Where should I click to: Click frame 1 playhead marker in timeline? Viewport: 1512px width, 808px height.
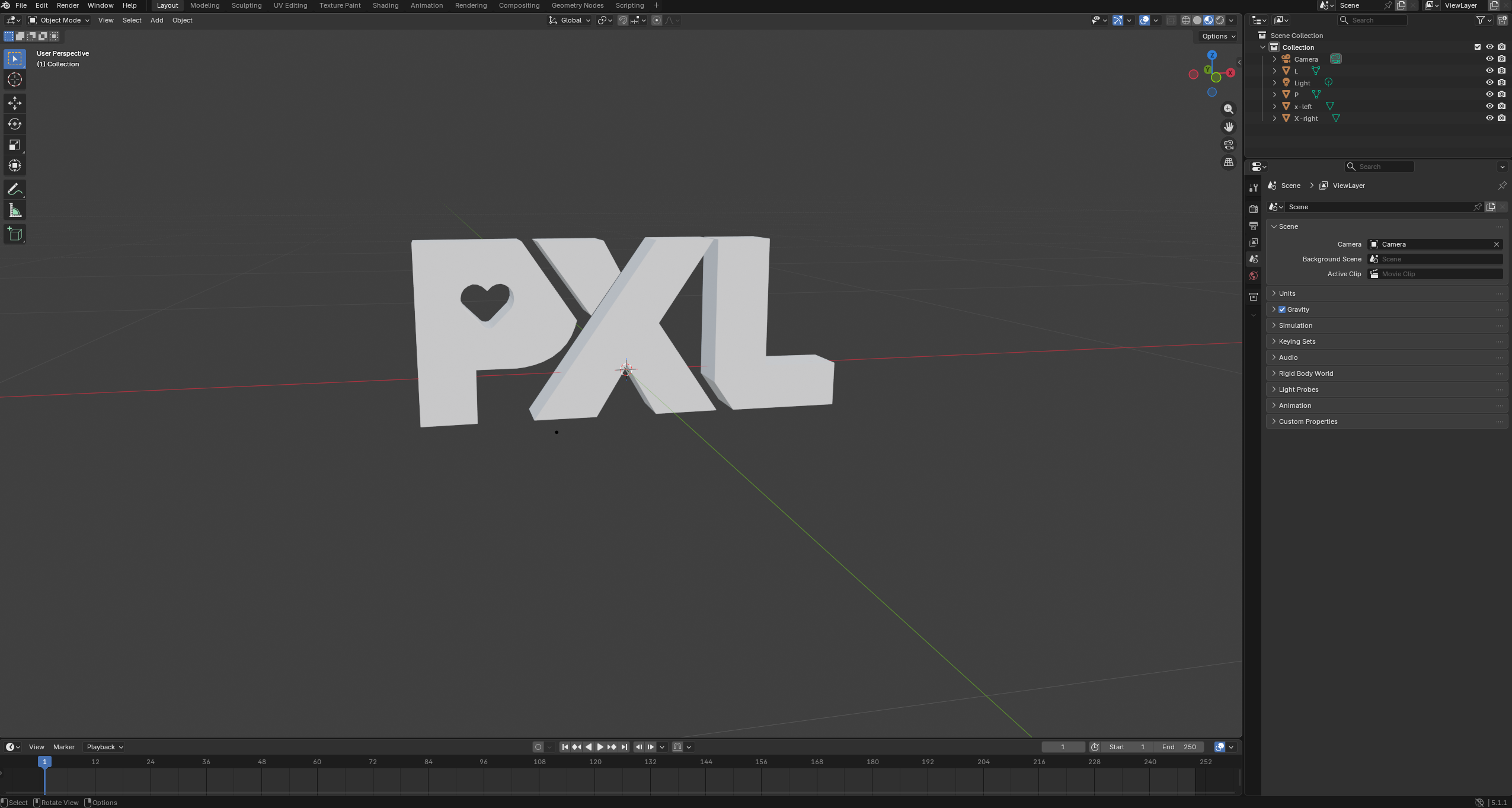click(44, 762)
